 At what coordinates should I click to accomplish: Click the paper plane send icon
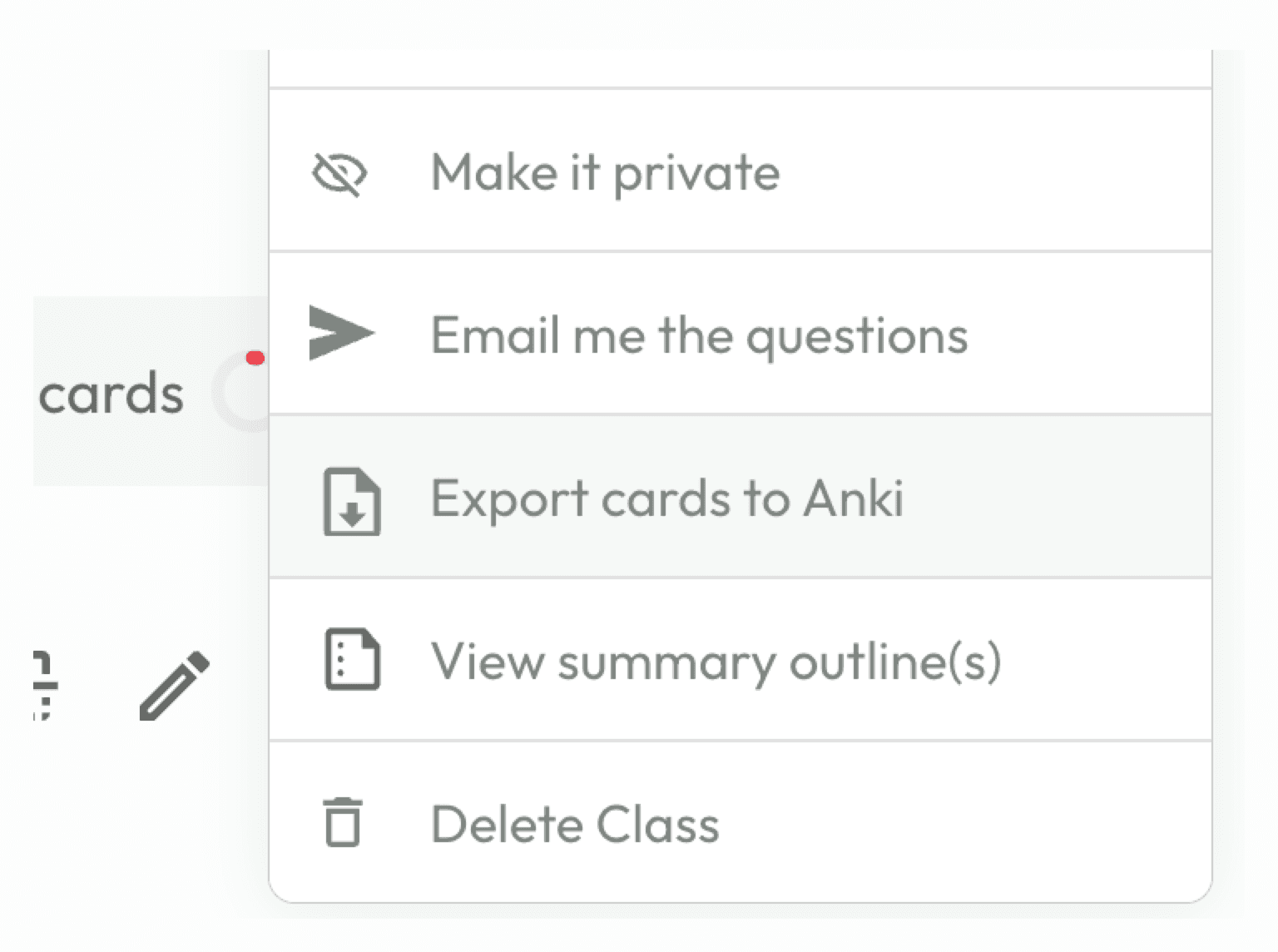click(x=340, y=334)
